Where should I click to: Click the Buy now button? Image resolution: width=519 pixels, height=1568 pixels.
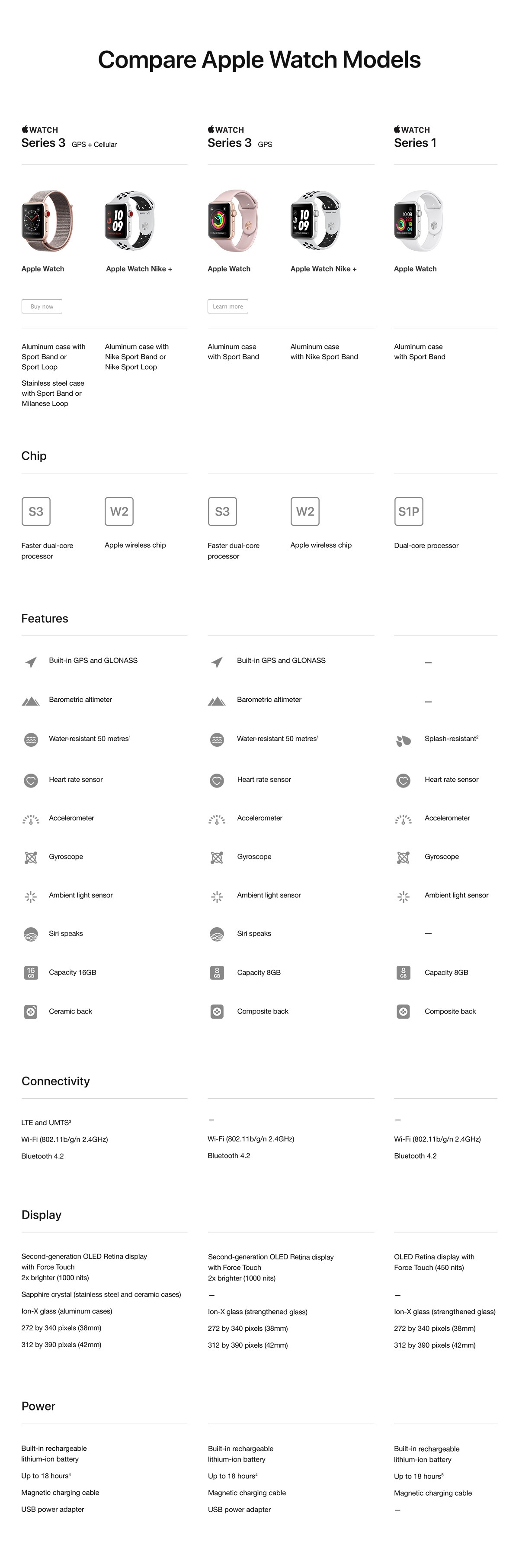42,306
